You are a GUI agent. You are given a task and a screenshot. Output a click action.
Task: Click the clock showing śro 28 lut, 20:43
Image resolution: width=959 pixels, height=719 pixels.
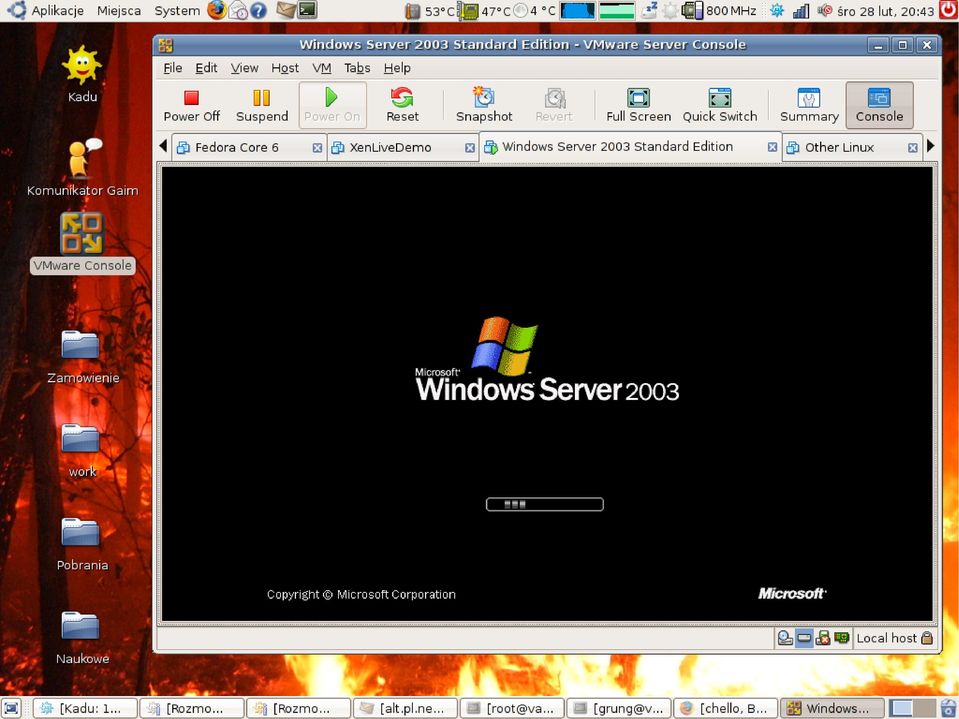[885, 10]
